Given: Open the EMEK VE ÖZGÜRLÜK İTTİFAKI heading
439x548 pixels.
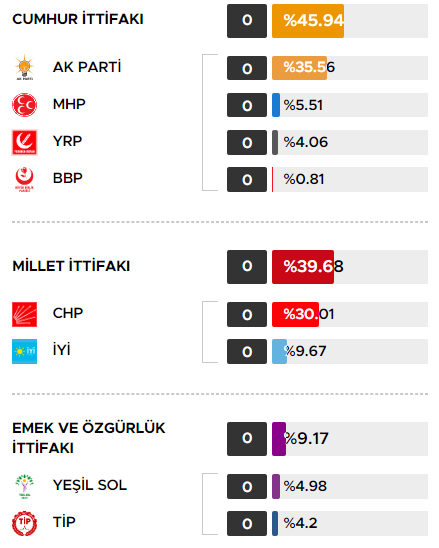Looking at the screenshot, I should pyautogui.click(x=89, y=438).
